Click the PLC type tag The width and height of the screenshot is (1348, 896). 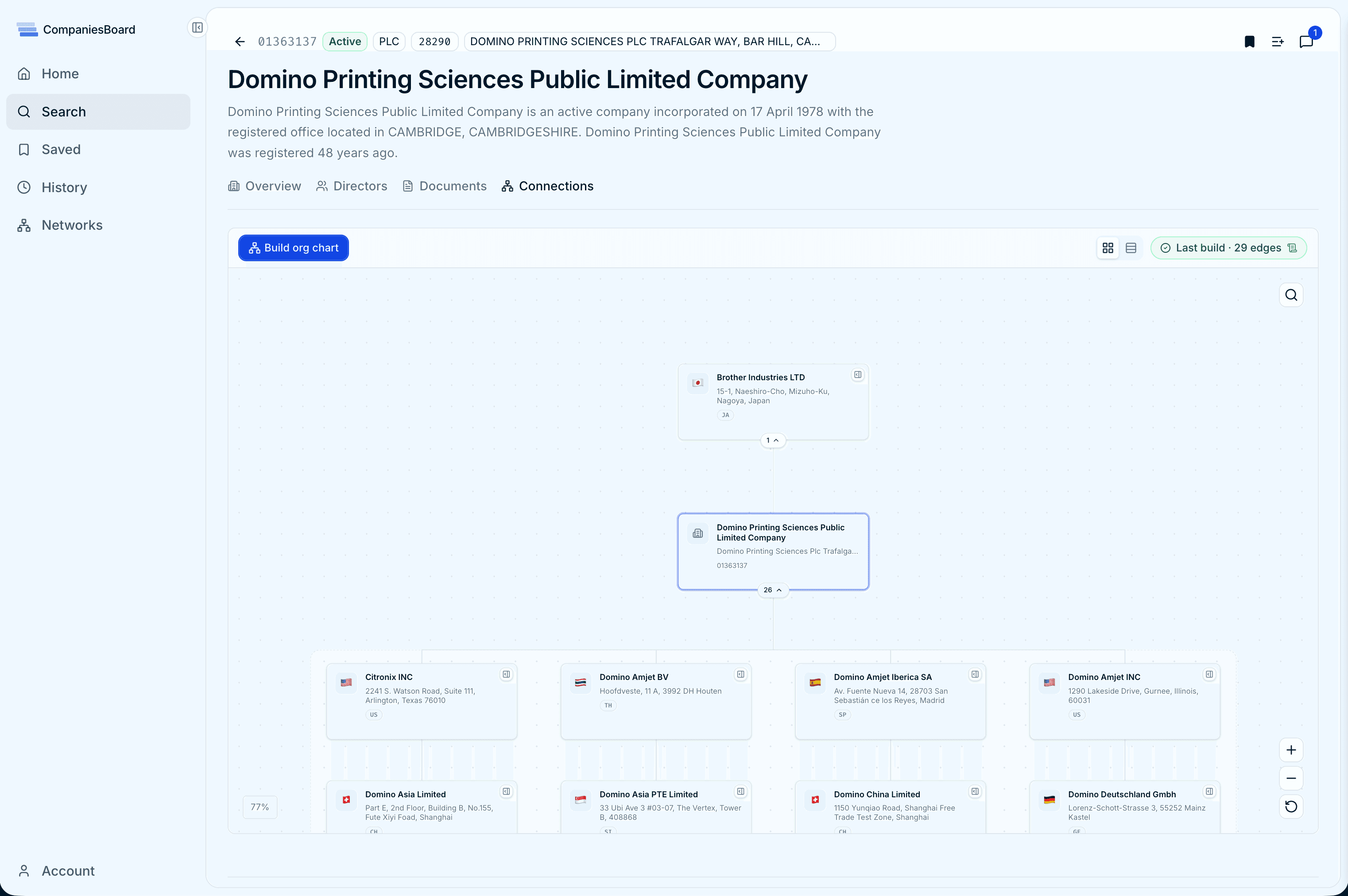(x=389, y=42)
